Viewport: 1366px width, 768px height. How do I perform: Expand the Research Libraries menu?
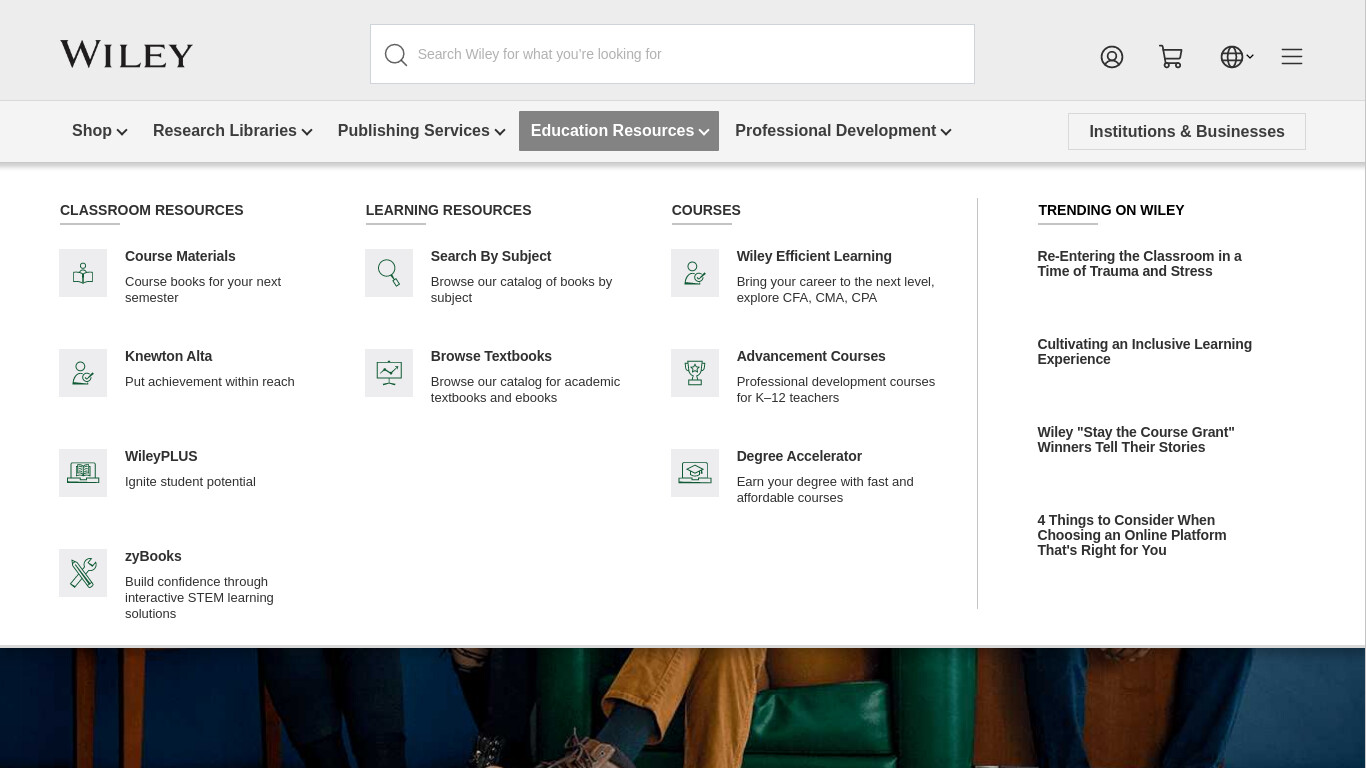[232, 131]
